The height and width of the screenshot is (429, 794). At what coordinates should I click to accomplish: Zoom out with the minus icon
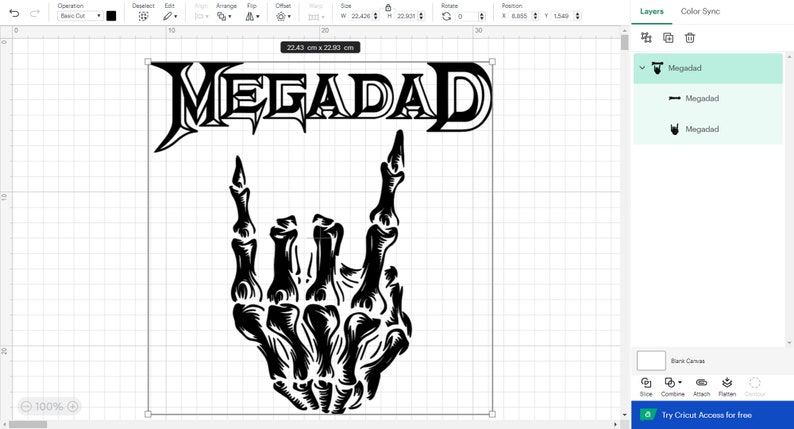click(x=26, y=406)
